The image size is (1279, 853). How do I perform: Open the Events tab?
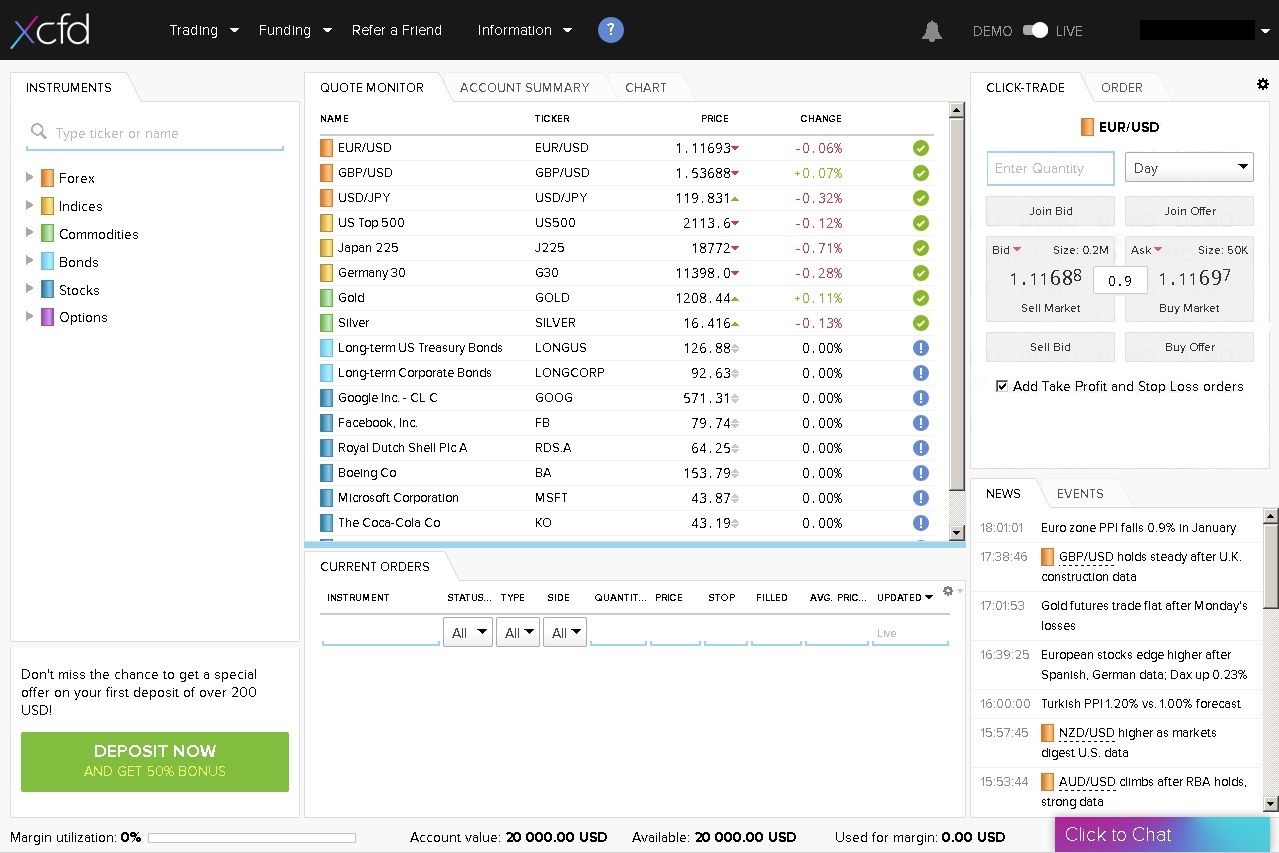pos(1080,493)
